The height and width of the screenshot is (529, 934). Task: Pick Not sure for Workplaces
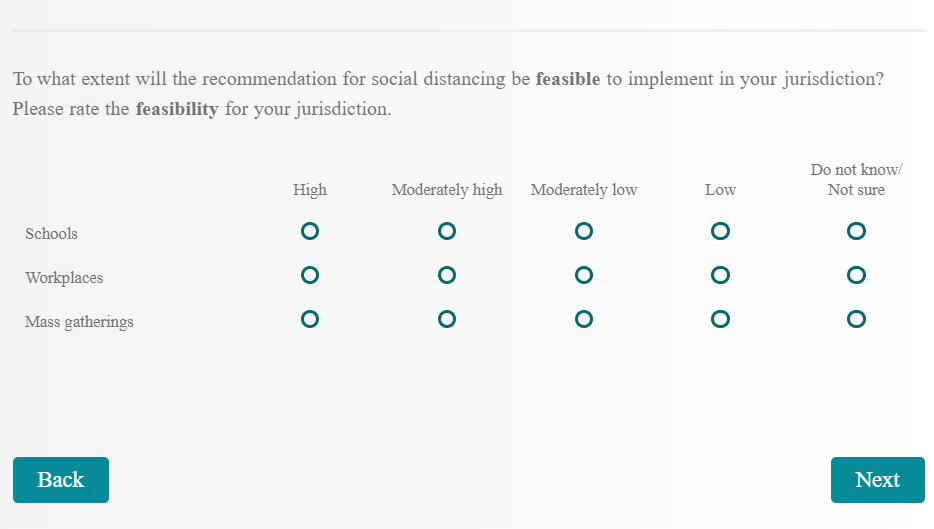[856, 275]
